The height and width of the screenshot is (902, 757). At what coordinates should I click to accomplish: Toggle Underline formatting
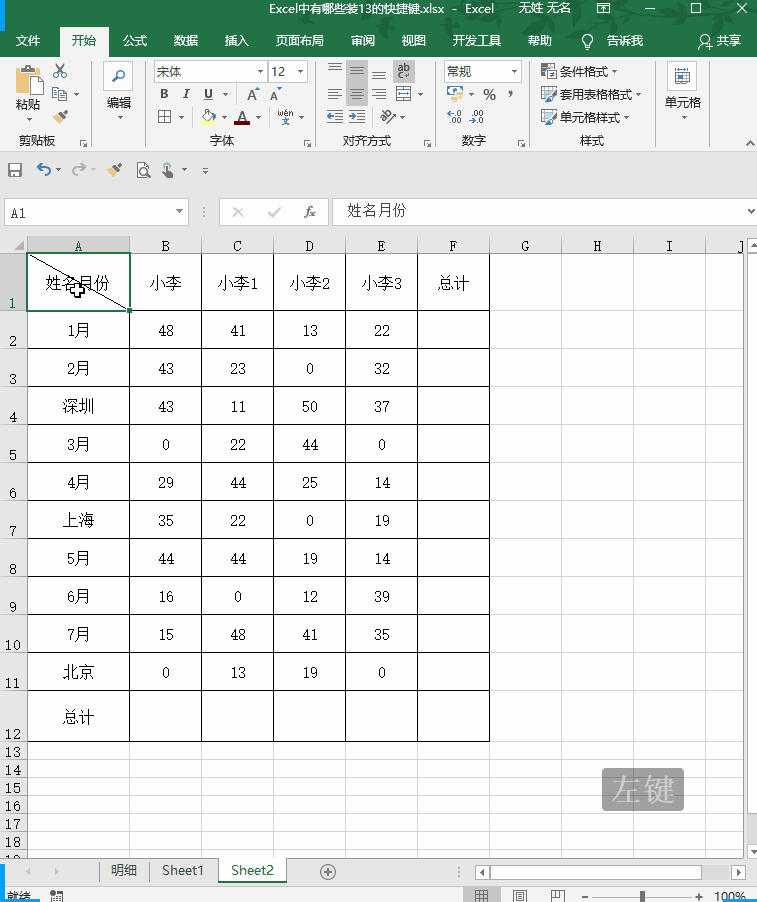coord(208,94)
